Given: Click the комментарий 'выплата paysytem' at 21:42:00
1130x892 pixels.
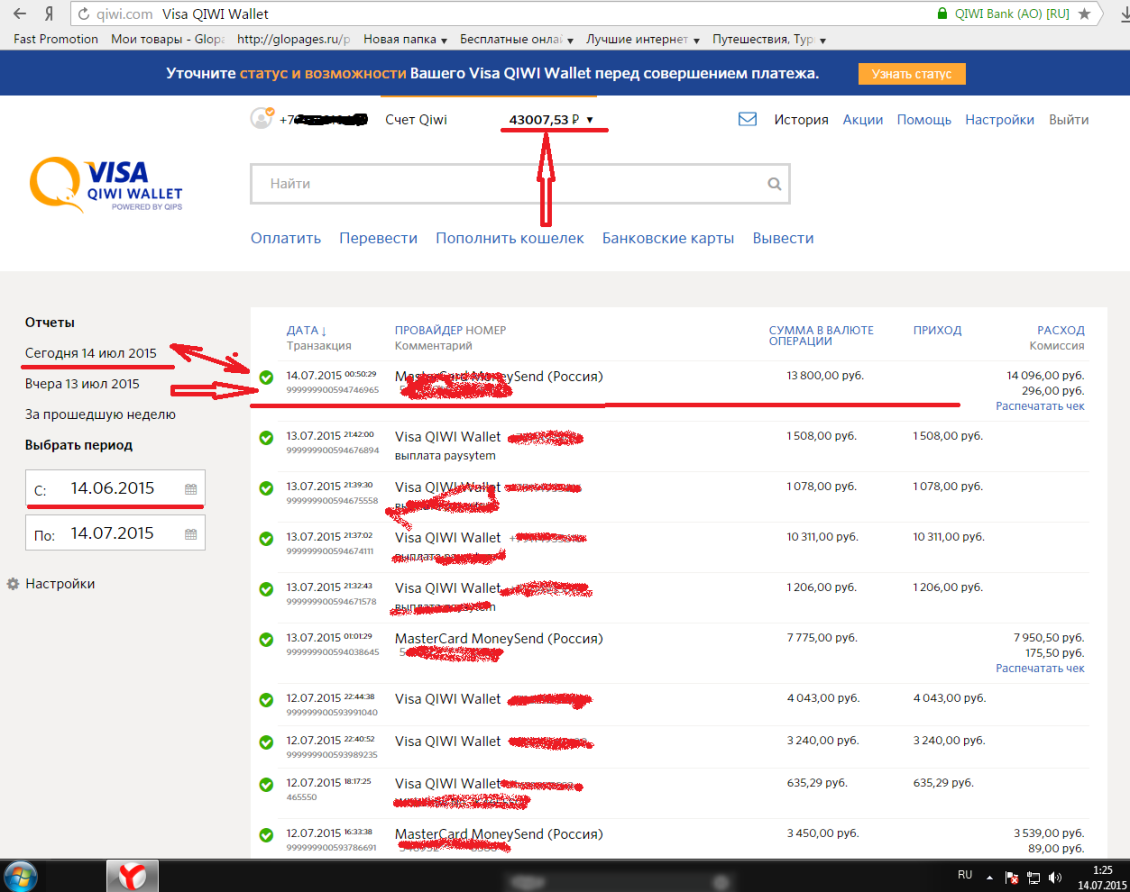Looking at the screenshot, I should click(x=445, y=456).
